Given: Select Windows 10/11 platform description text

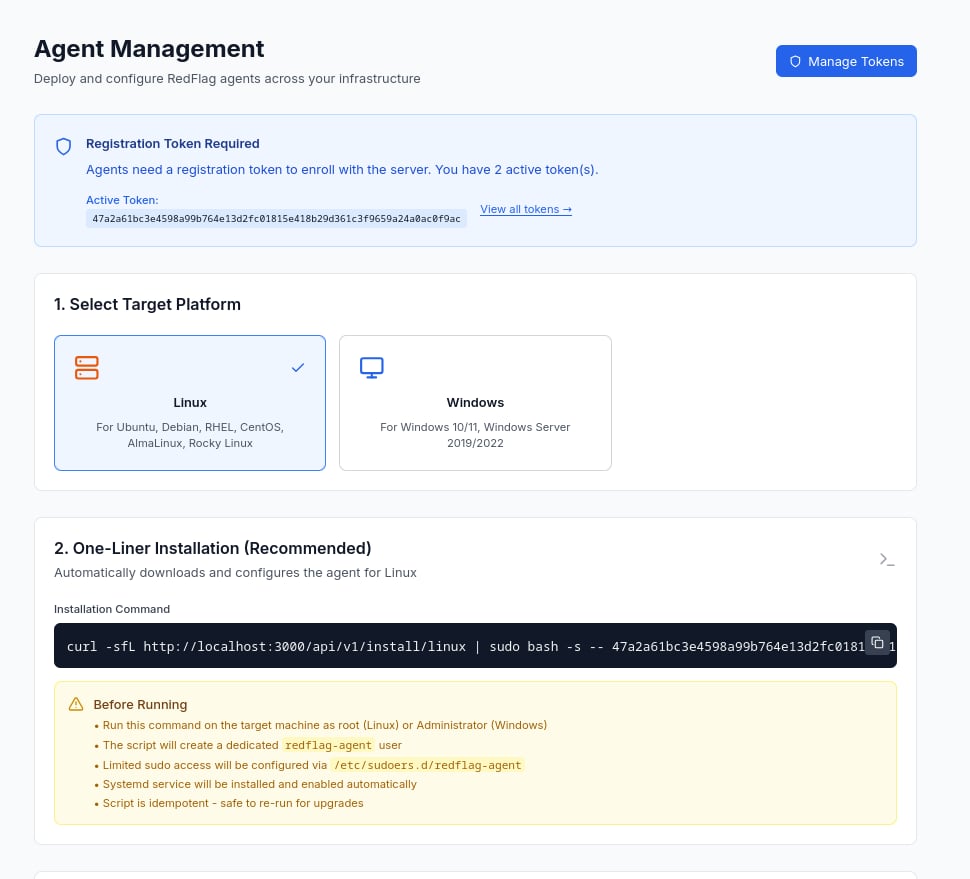Looking at the screenshot, I should click(475, 435).
